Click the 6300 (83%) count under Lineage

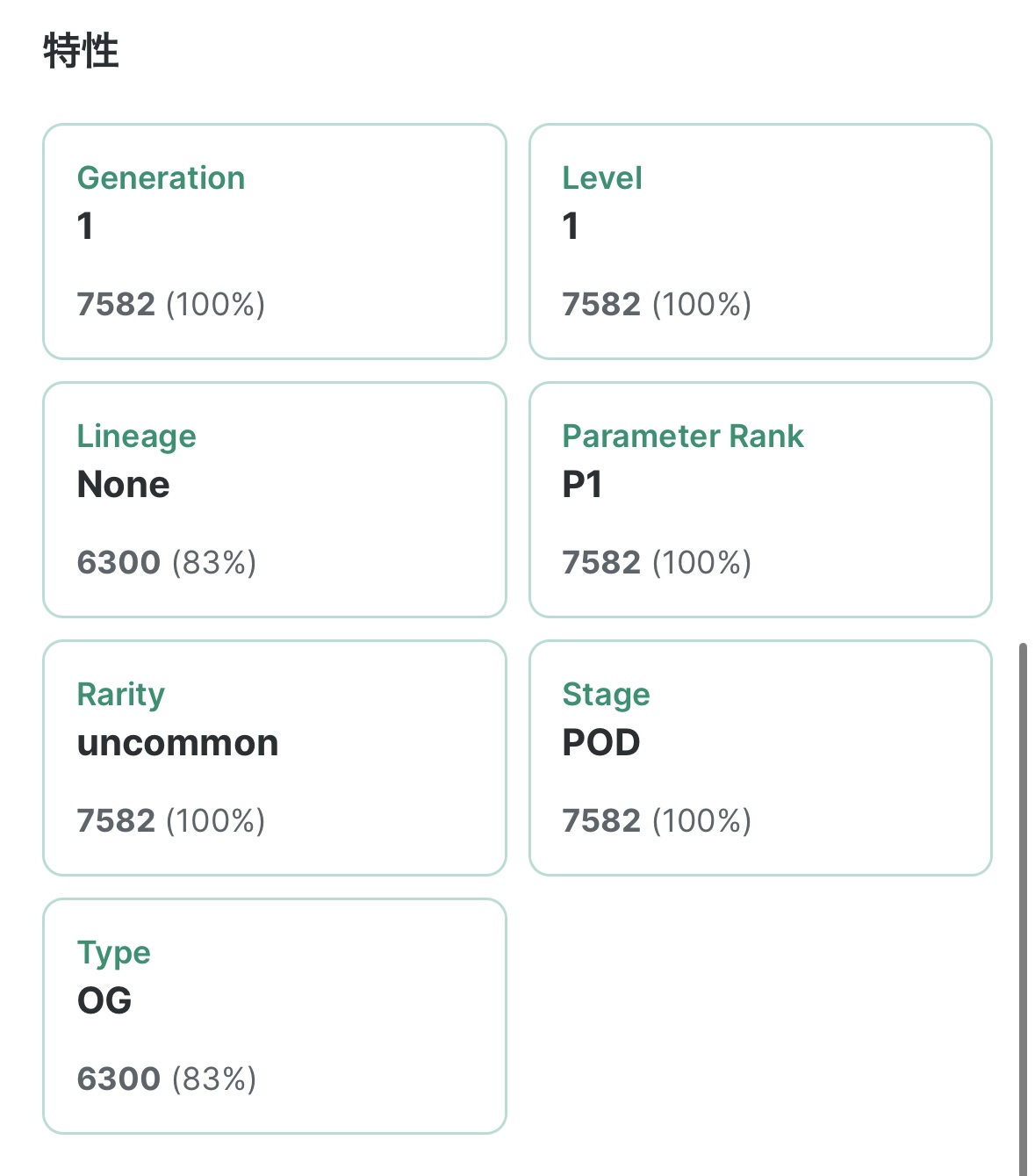[x=166, y=562]
